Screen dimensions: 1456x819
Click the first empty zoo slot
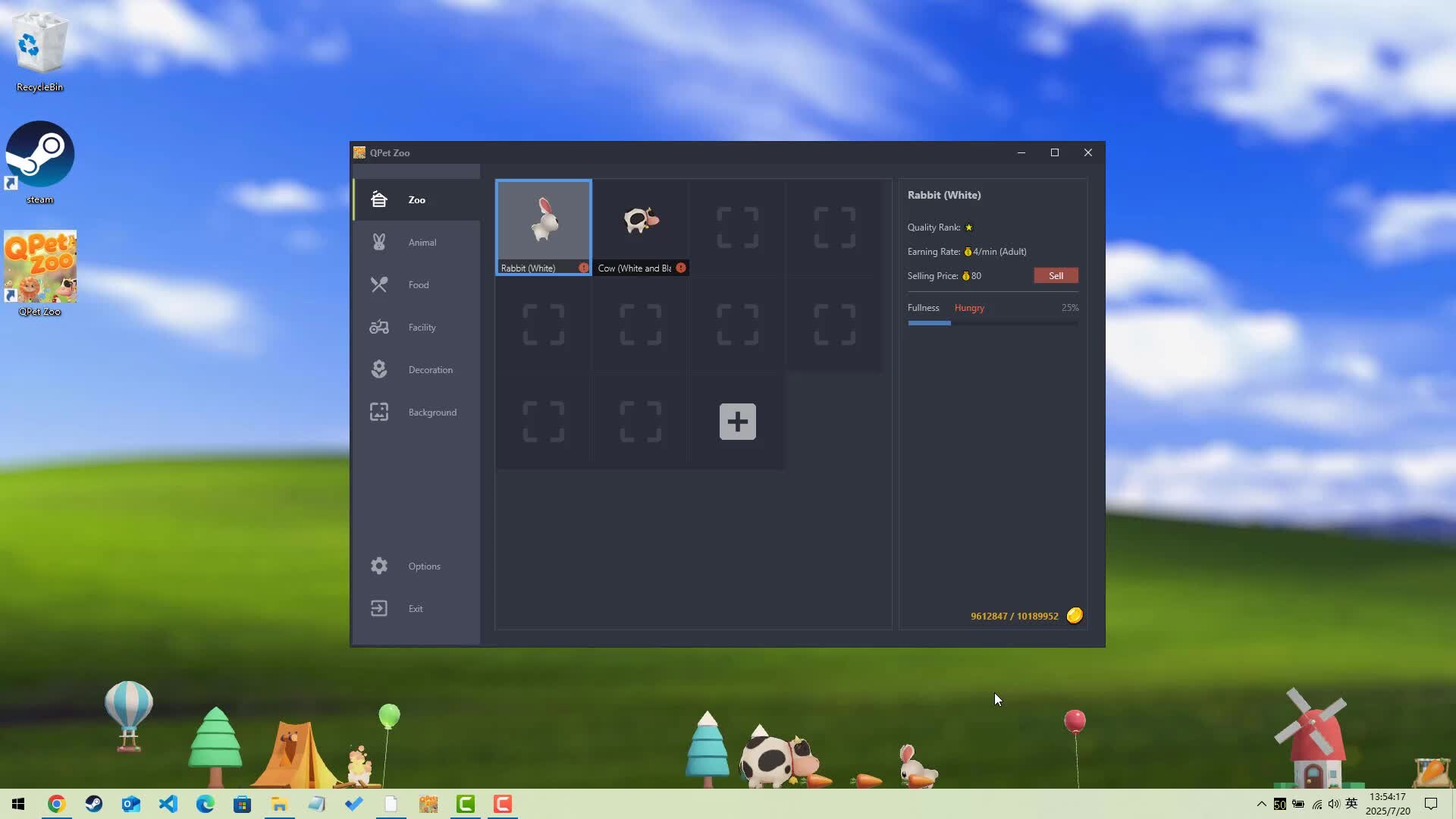click(737, 227)
